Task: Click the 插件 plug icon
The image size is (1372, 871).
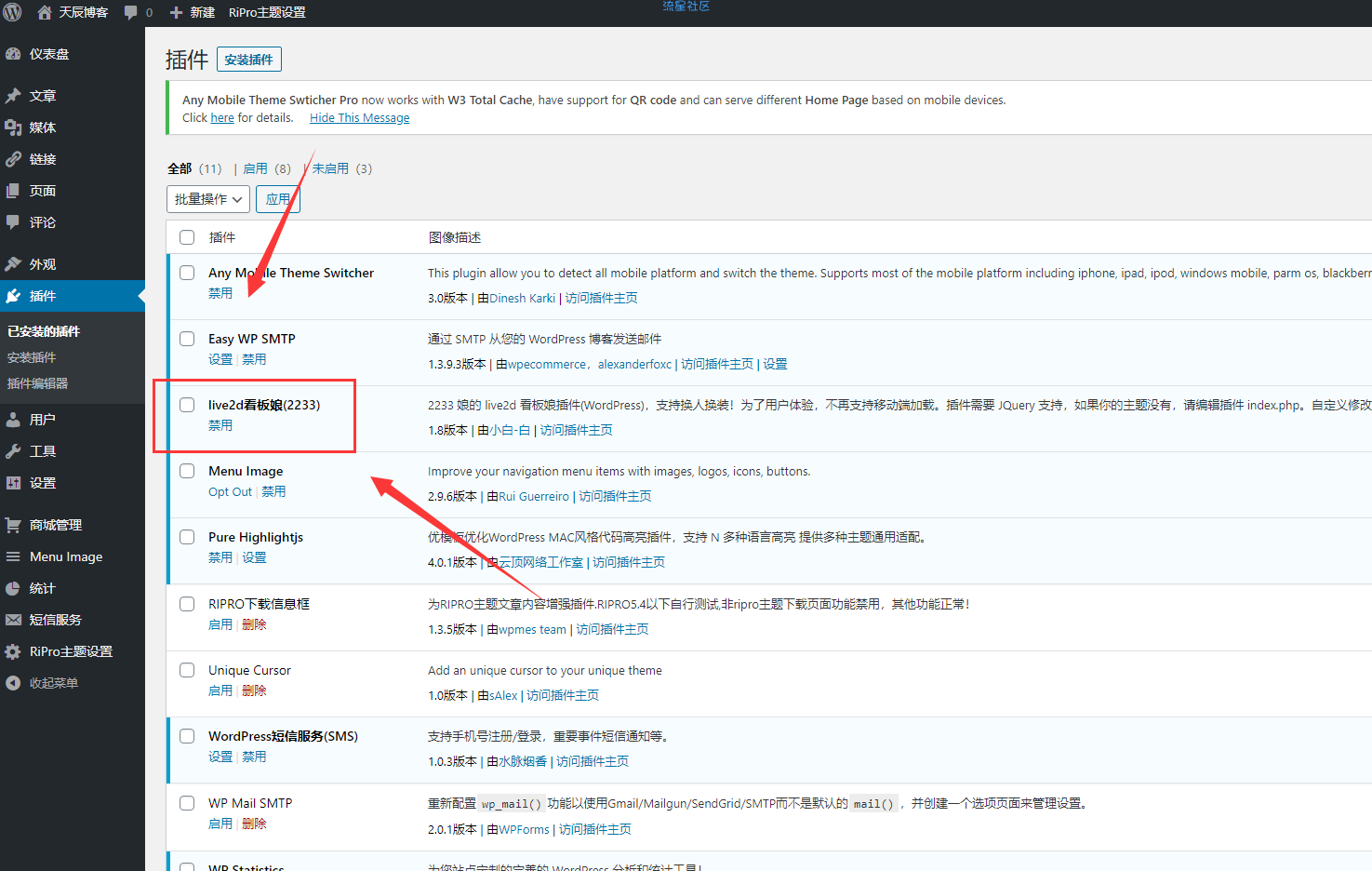Action: 13,296
